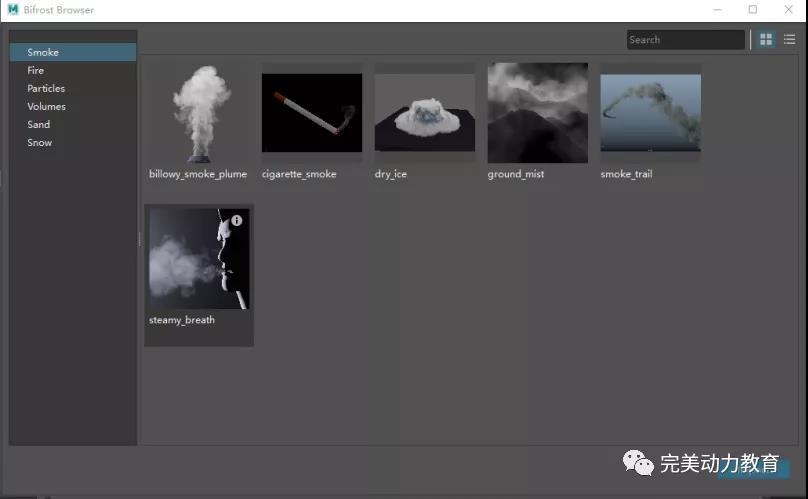Click the billowy_smoke_plume label text
This screenshot has height=499, width=808.
tap(198, 174)
